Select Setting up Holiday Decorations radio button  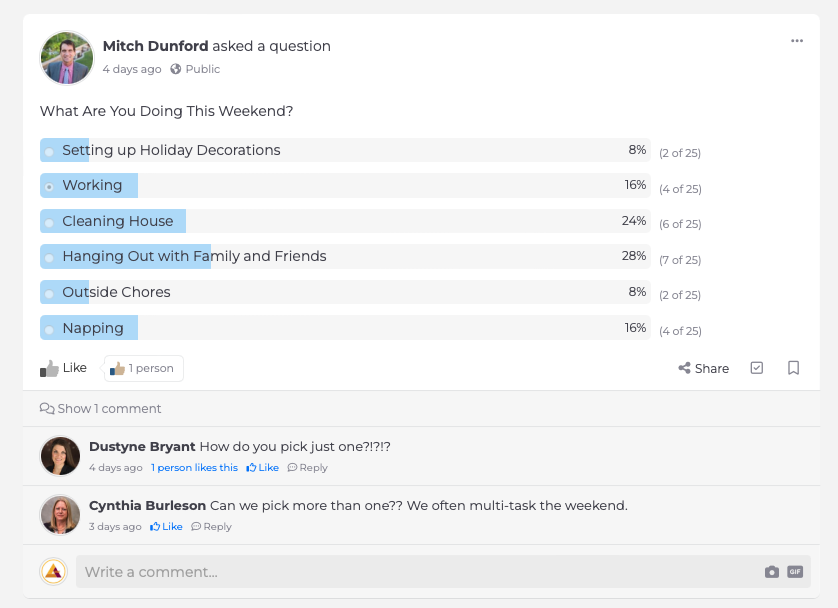click(x=49, y=152)
